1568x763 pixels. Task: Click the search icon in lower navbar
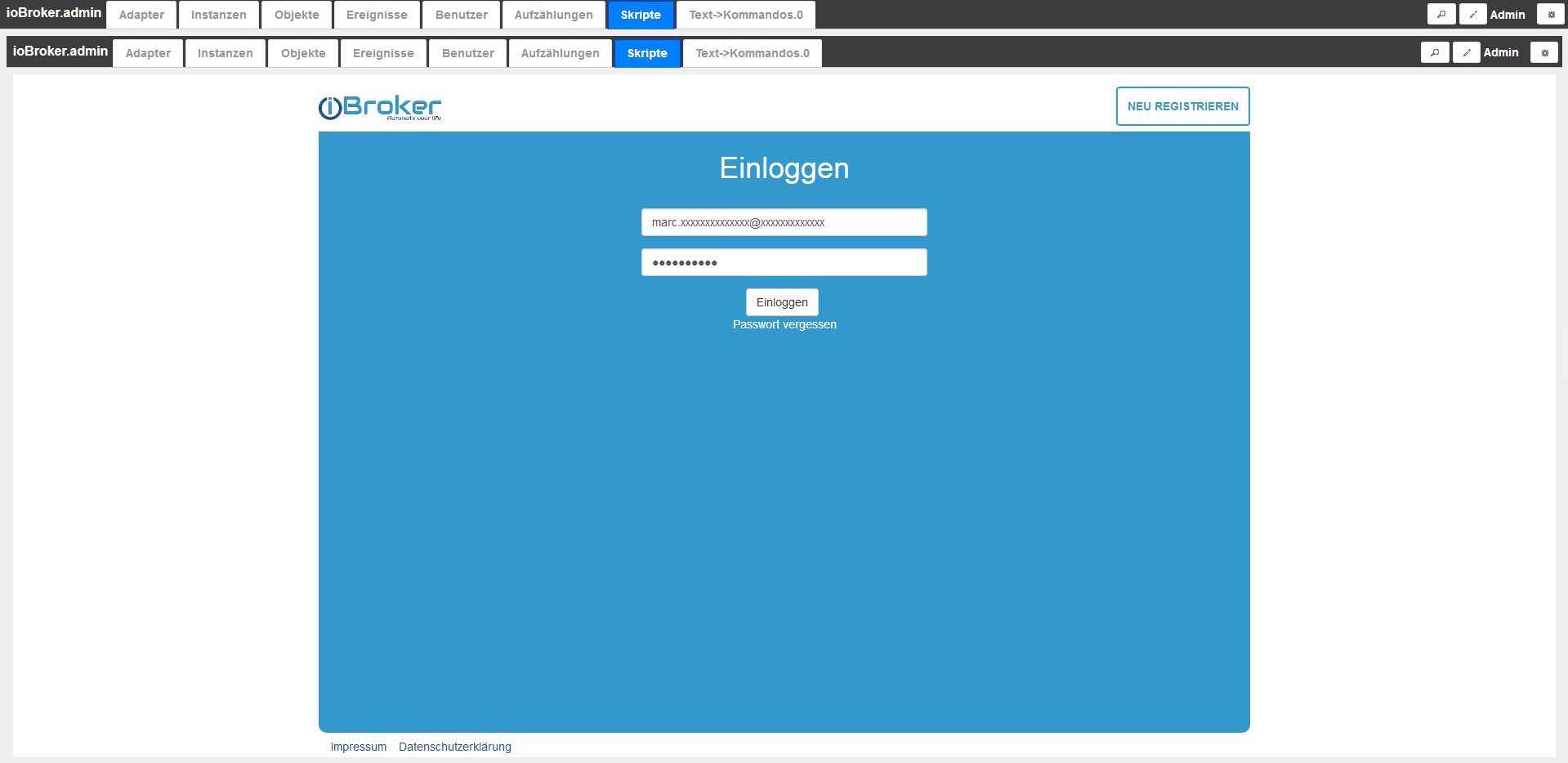1435,52
